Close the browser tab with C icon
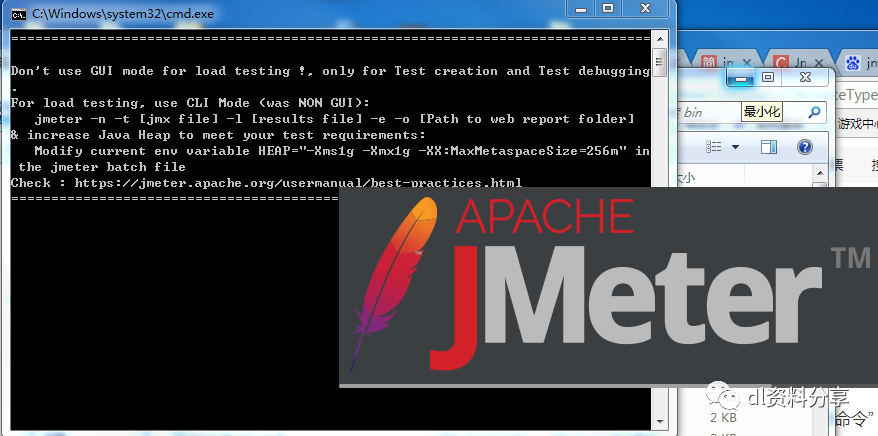This screenshot has width=878, height=436. (x=818, y=63)
